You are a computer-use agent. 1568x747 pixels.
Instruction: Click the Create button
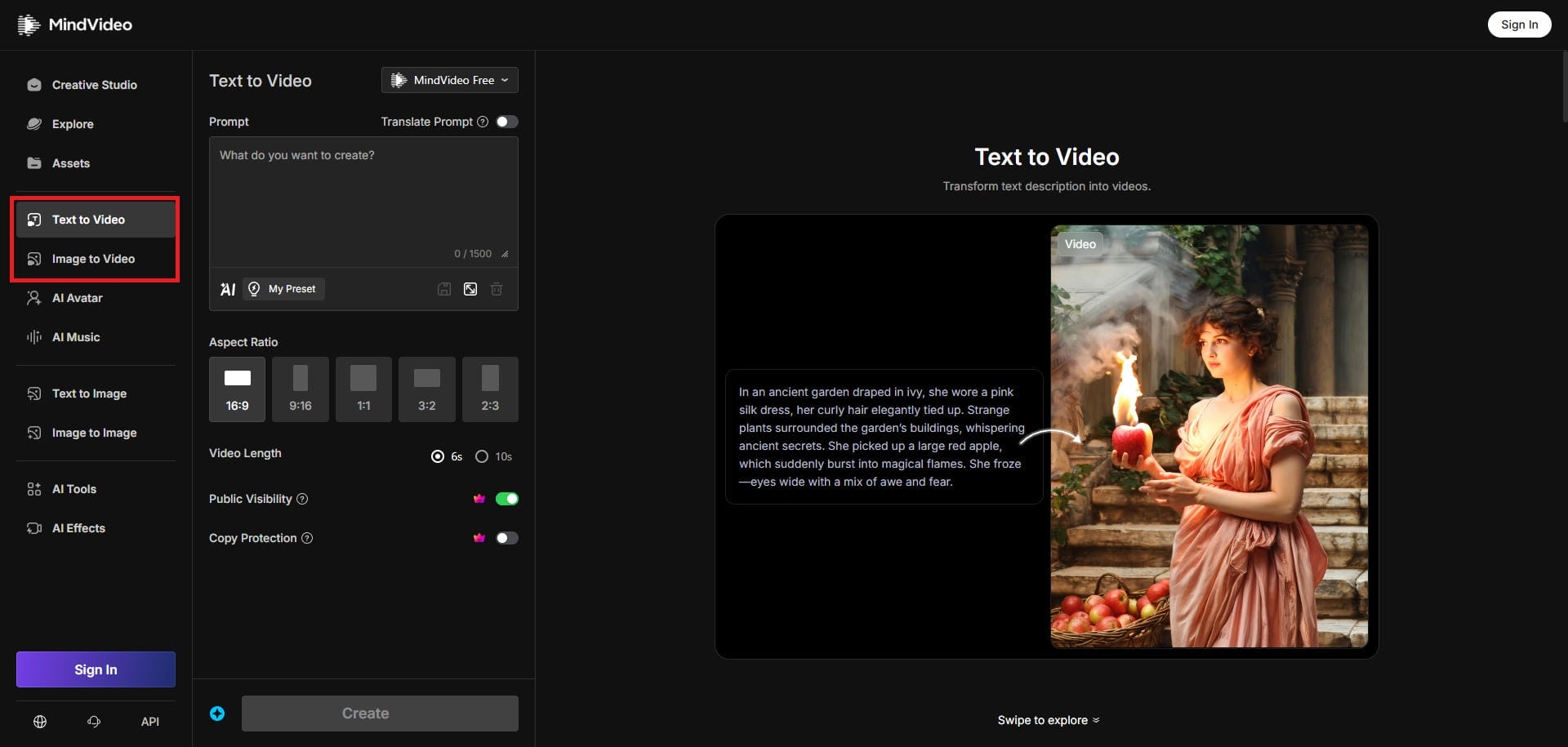[x=380, y=714]
